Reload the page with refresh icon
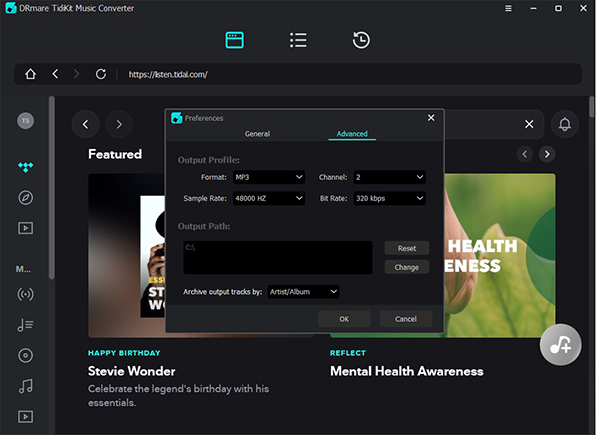596x435 pixels. point(101,74)
